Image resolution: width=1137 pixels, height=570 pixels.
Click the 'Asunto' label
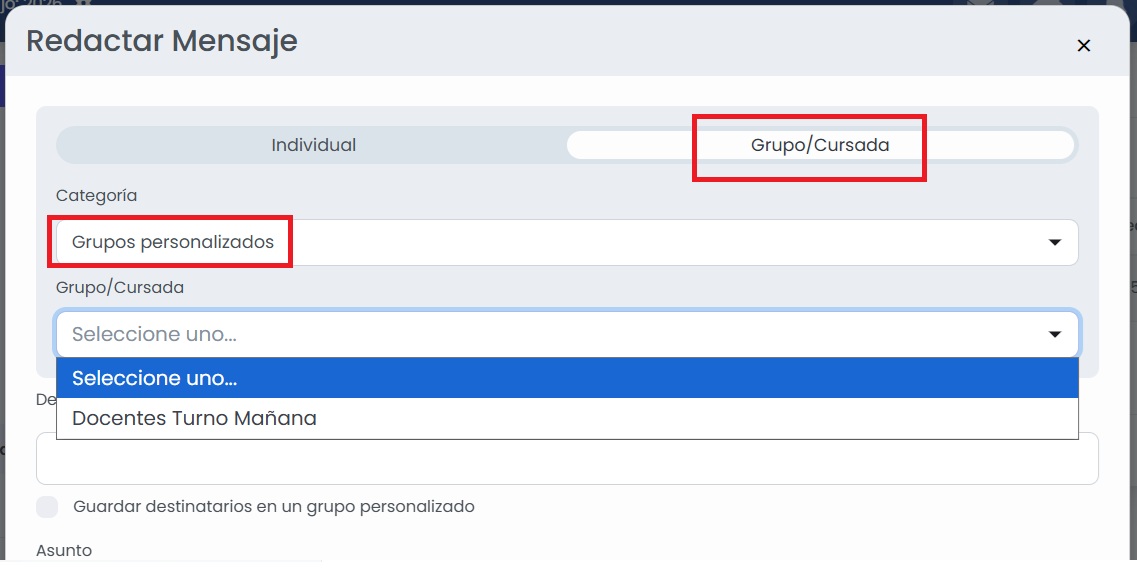[64, 550]
